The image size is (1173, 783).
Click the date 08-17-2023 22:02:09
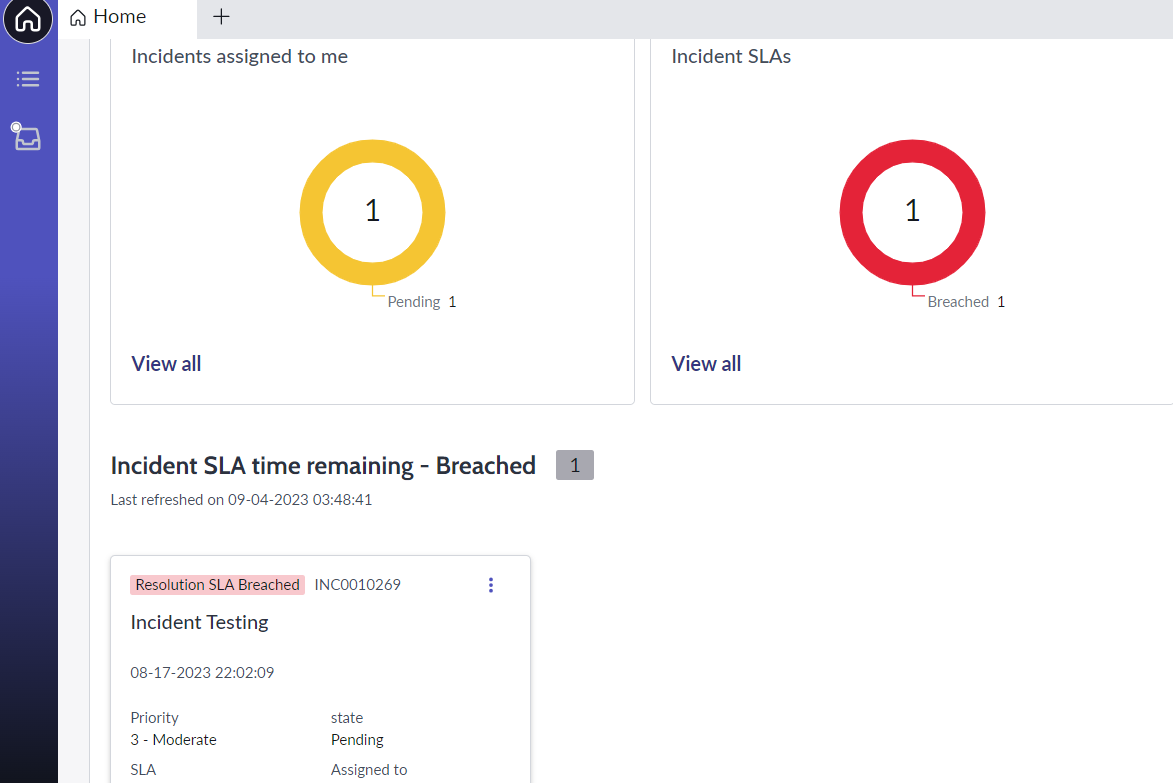click(x=202, y=672)
